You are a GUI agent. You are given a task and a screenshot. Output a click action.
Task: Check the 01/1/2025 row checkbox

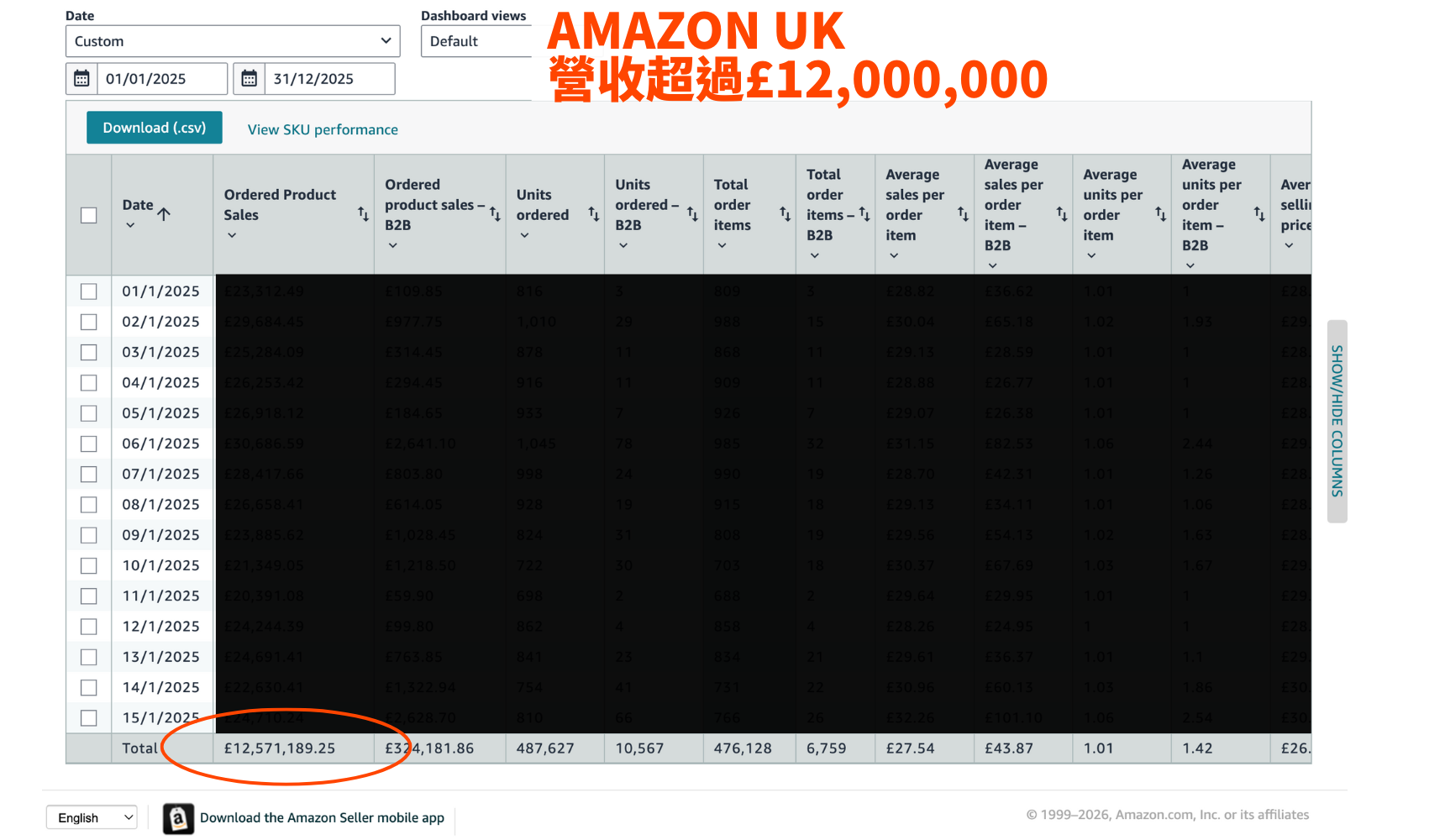tap(89, 291)
